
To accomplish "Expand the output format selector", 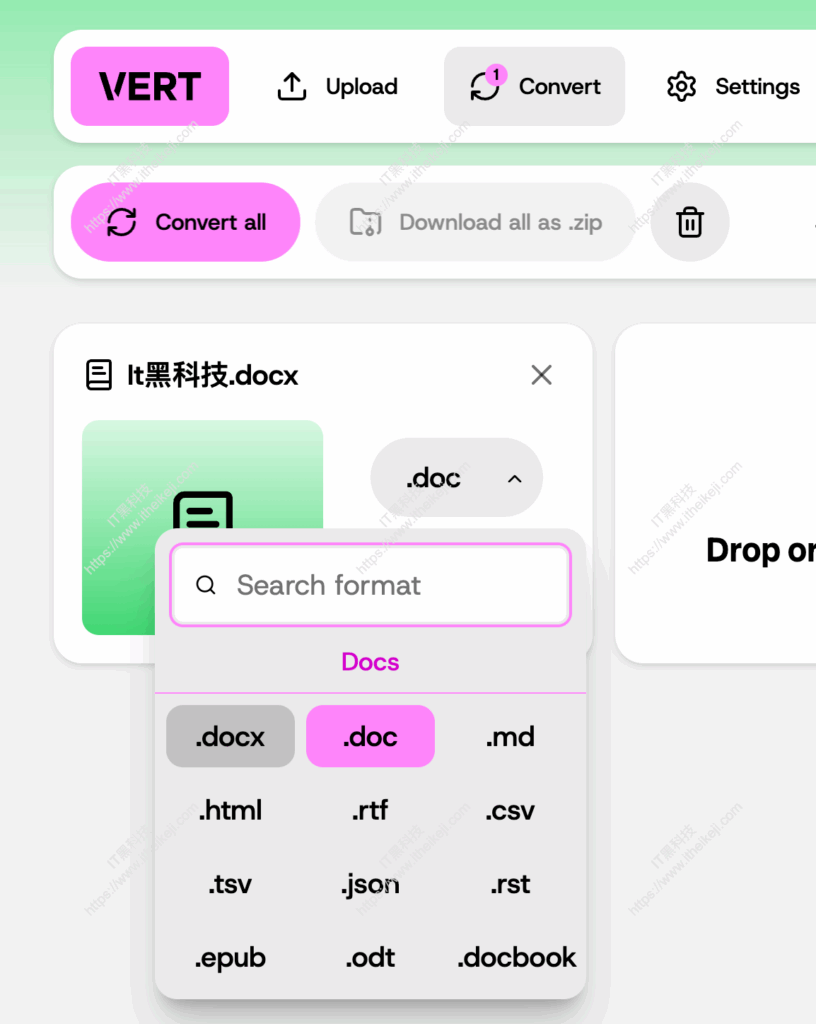I will tap(457, 478).
